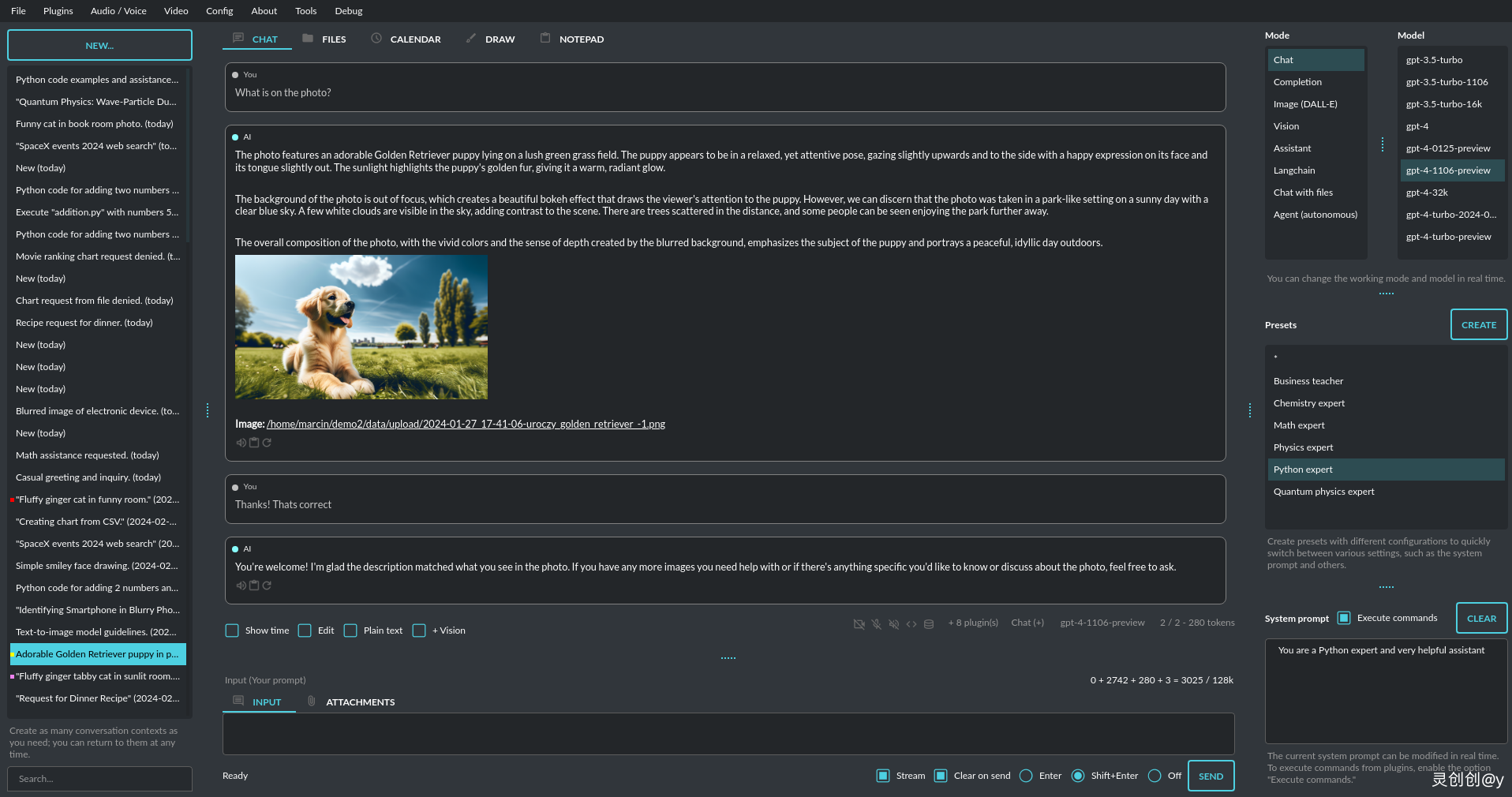The width and height of the screenshot is (1512, 797).
Task: Click the code brackets status icon
Action: [x=911, y=624]
